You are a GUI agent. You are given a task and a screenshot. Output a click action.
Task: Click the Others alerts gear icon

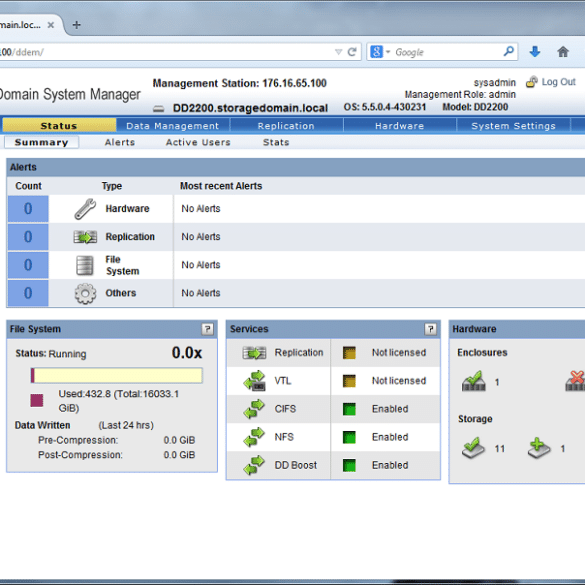click(85, 294)
